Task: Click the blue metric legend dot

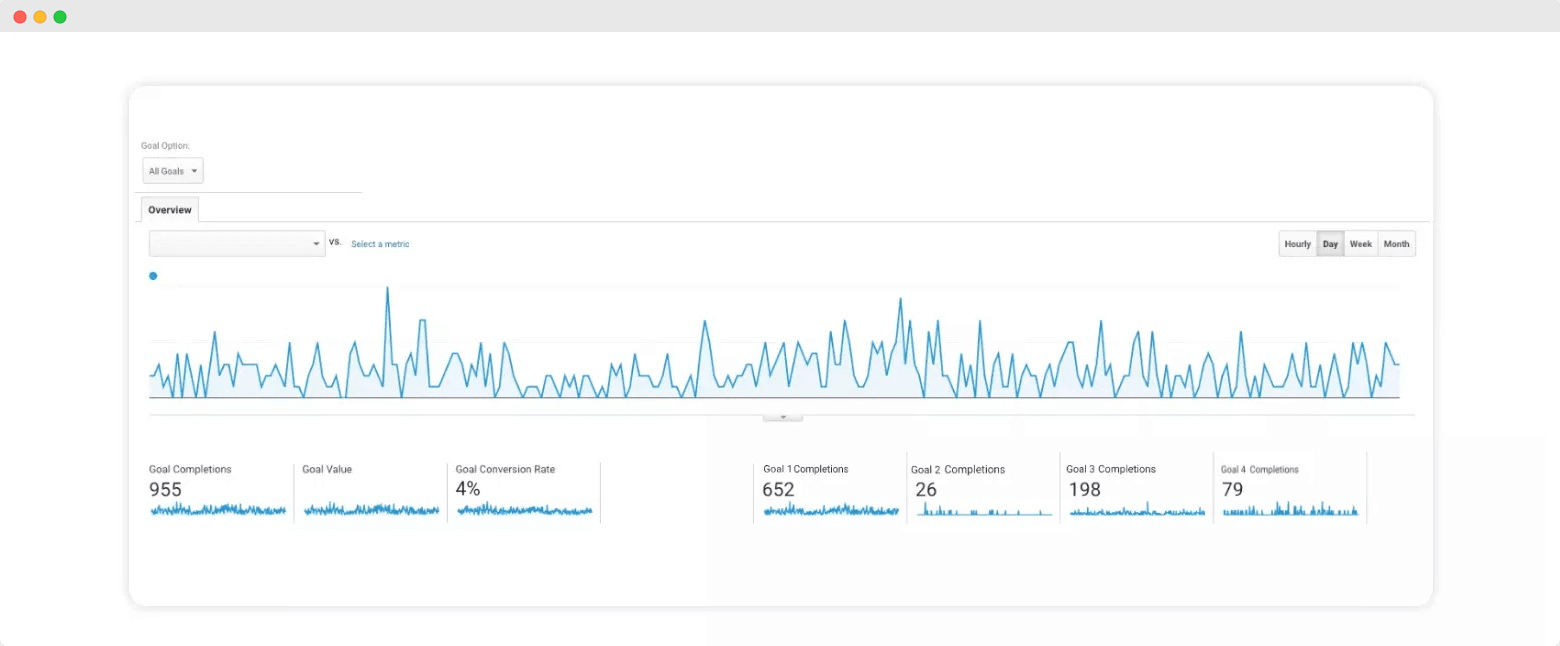Action: click(153, 276)
